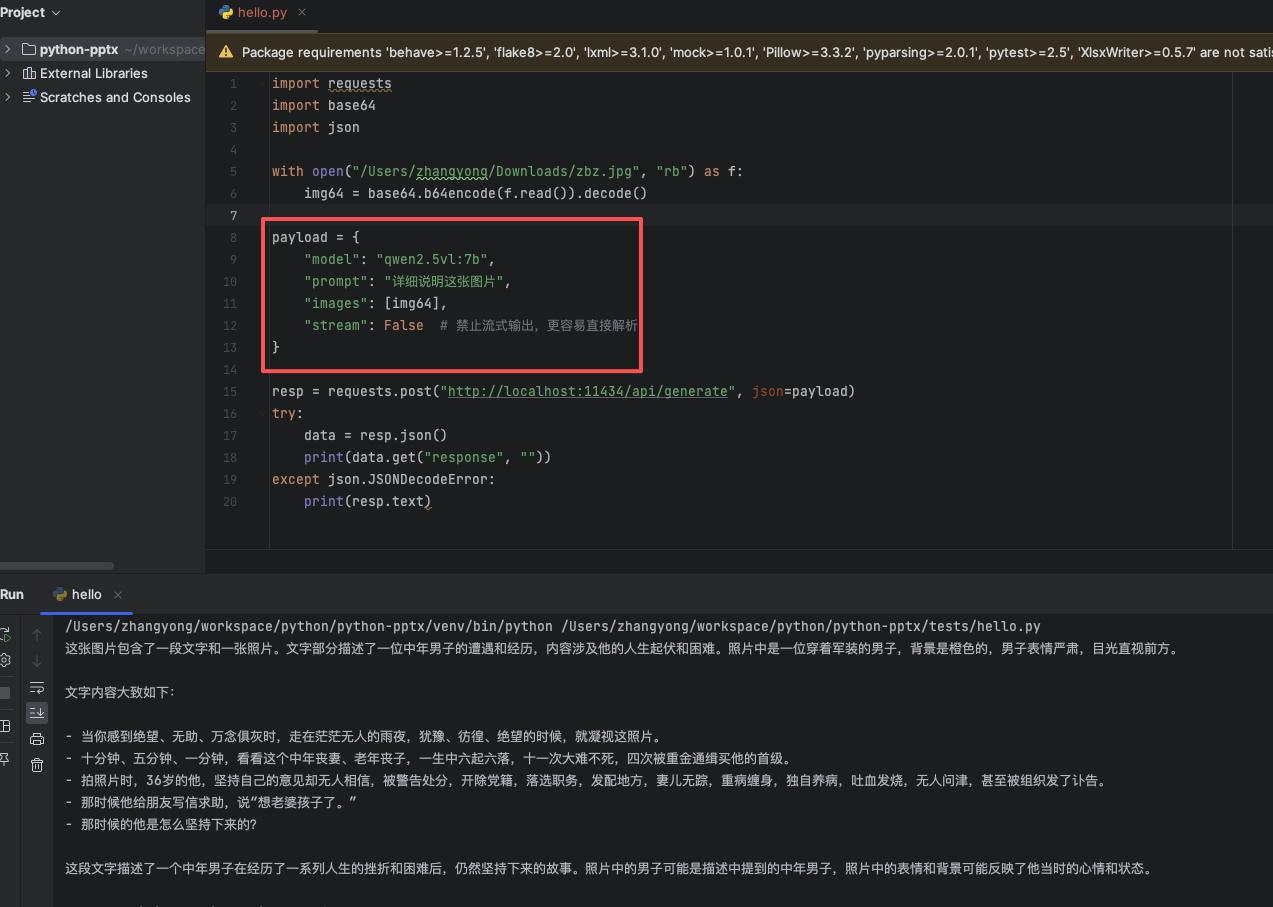Stop the running process

[4, 693]
